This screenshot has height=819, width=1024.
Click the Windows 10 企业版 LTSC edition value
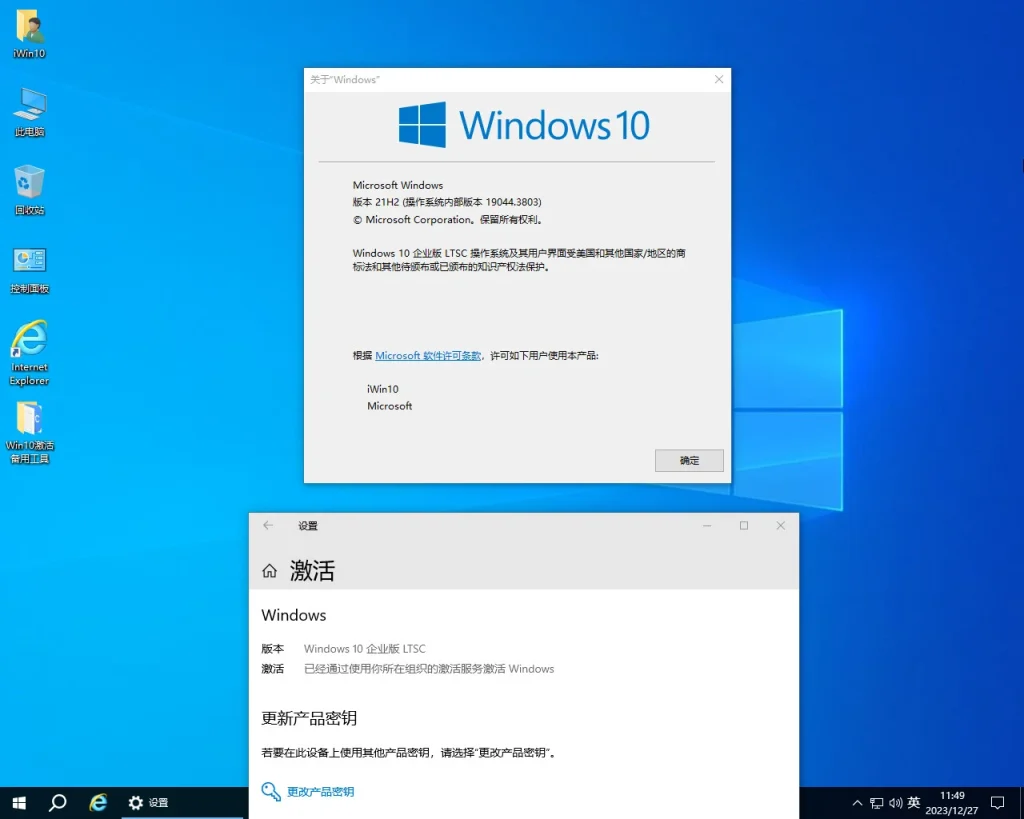coord(364,649)
